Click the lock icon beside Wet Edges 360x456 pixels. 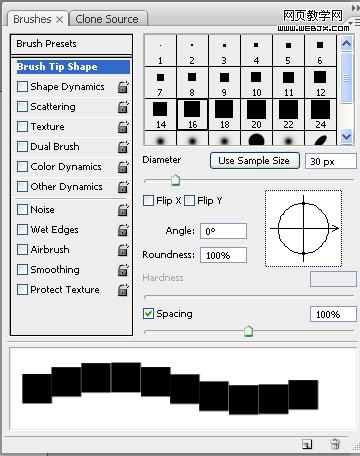123,230
